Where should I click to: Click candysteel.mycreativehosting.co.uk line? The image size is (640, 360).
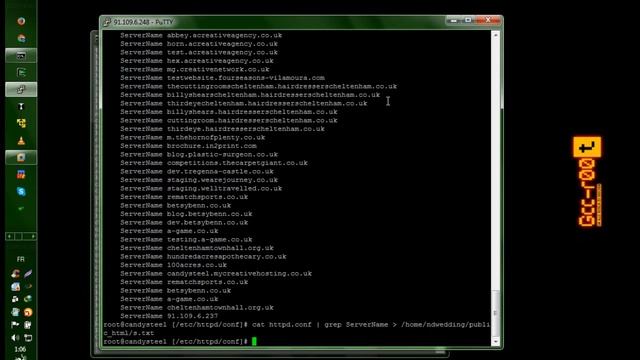click(x=216, y=273)
